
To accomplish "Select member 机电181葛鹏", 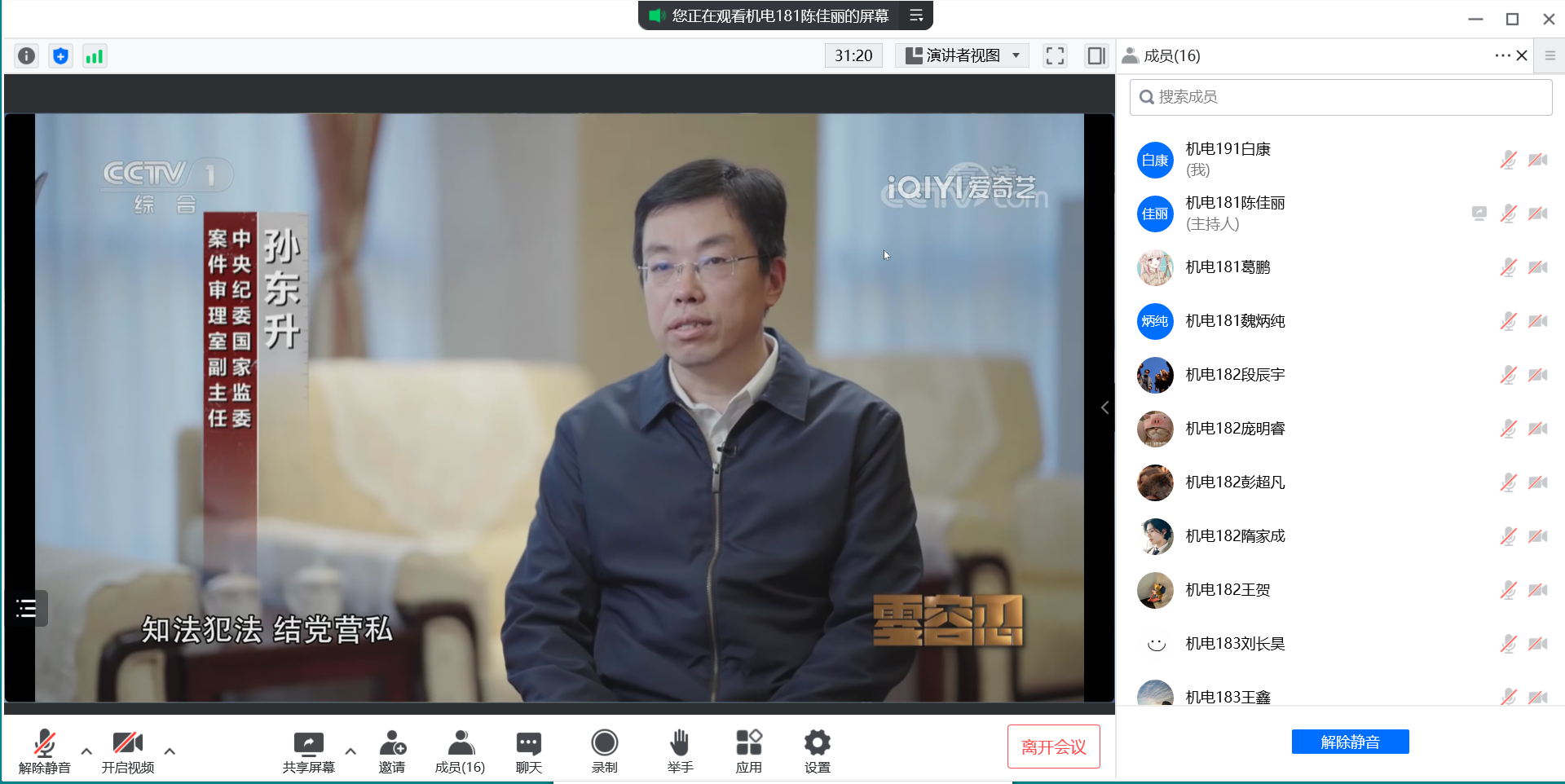I will pyautogui.click(x=1341, y=267).
